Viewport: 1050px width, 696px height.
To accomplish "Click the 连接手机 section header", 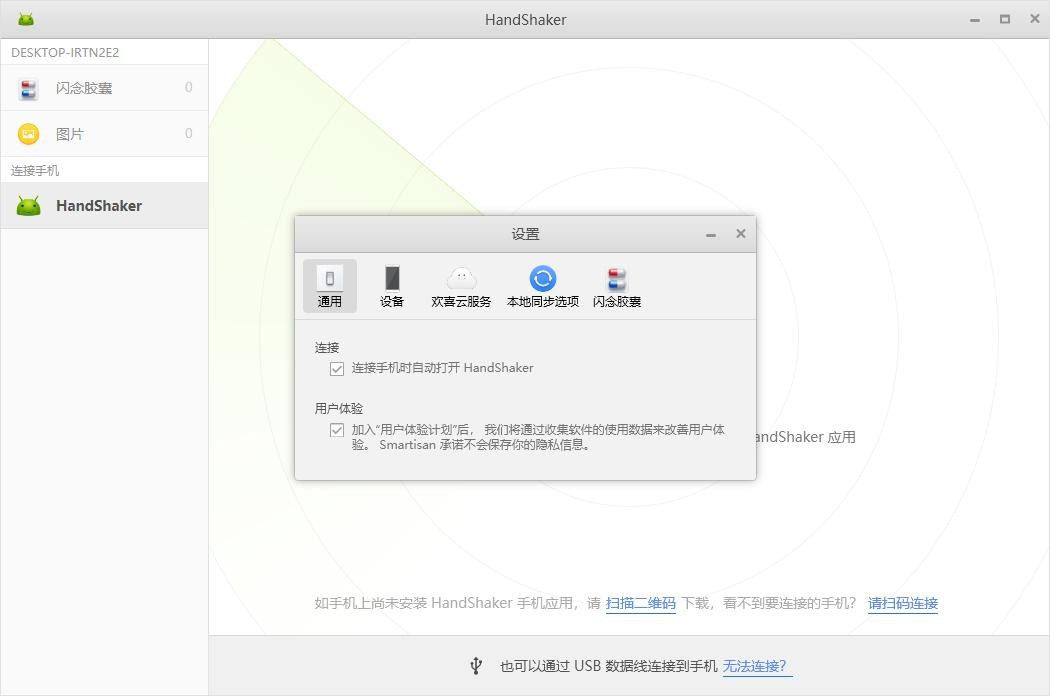I will tap(35, 170).
